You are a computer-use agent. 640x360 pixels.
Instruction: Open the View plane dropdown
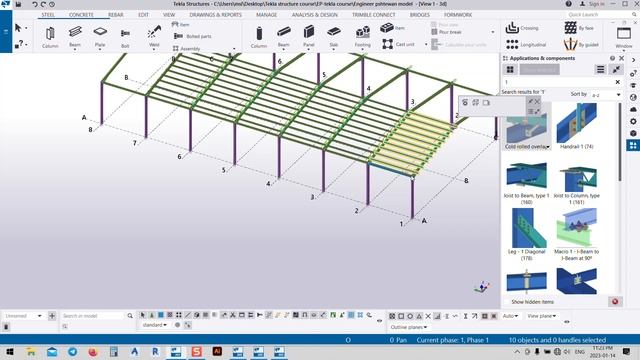coord(541,316)
